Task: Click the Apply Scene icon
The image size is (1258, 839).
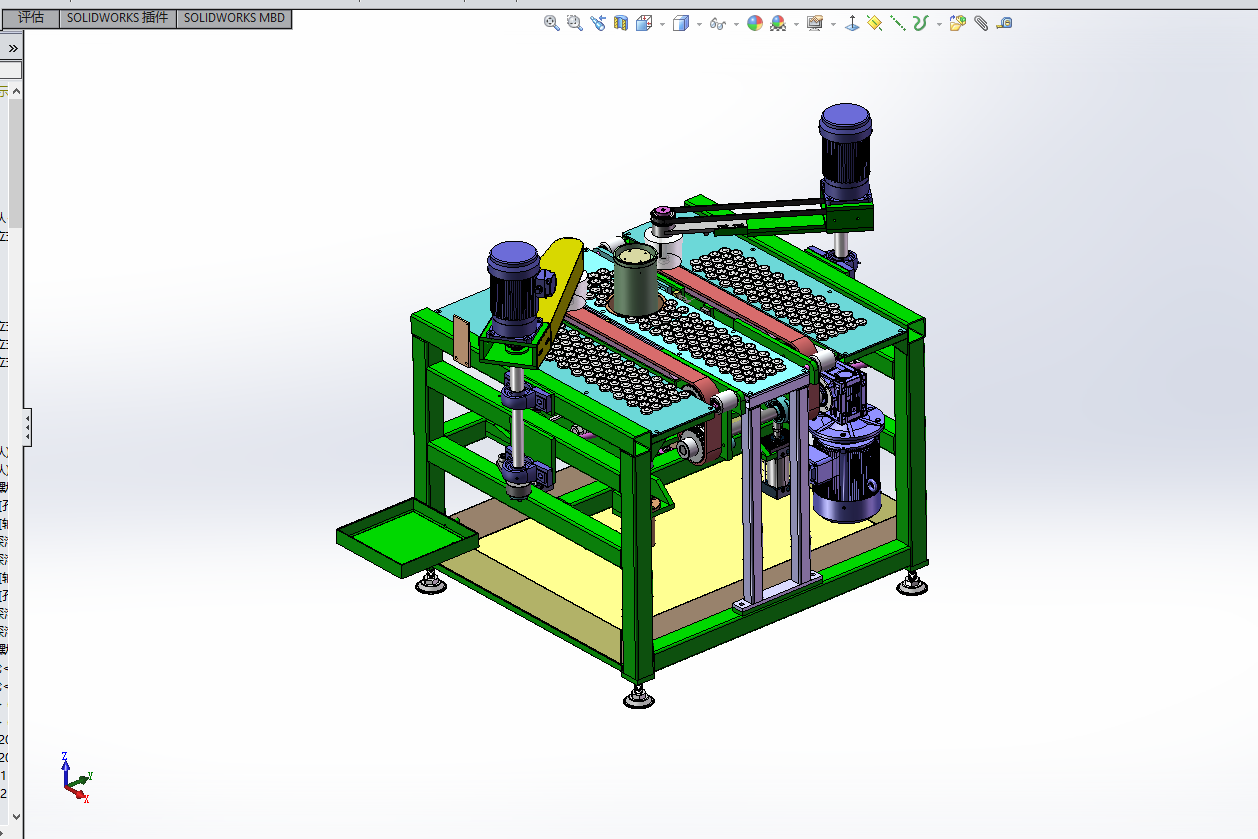Action: pyautogui.click(x=778, y=23)
